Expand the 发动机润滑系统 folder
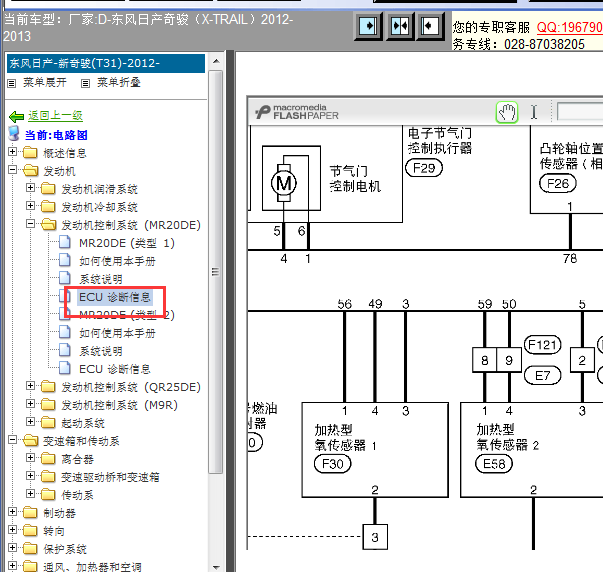Viewport: 603px width, 572px height. click(x=30, y=188)
